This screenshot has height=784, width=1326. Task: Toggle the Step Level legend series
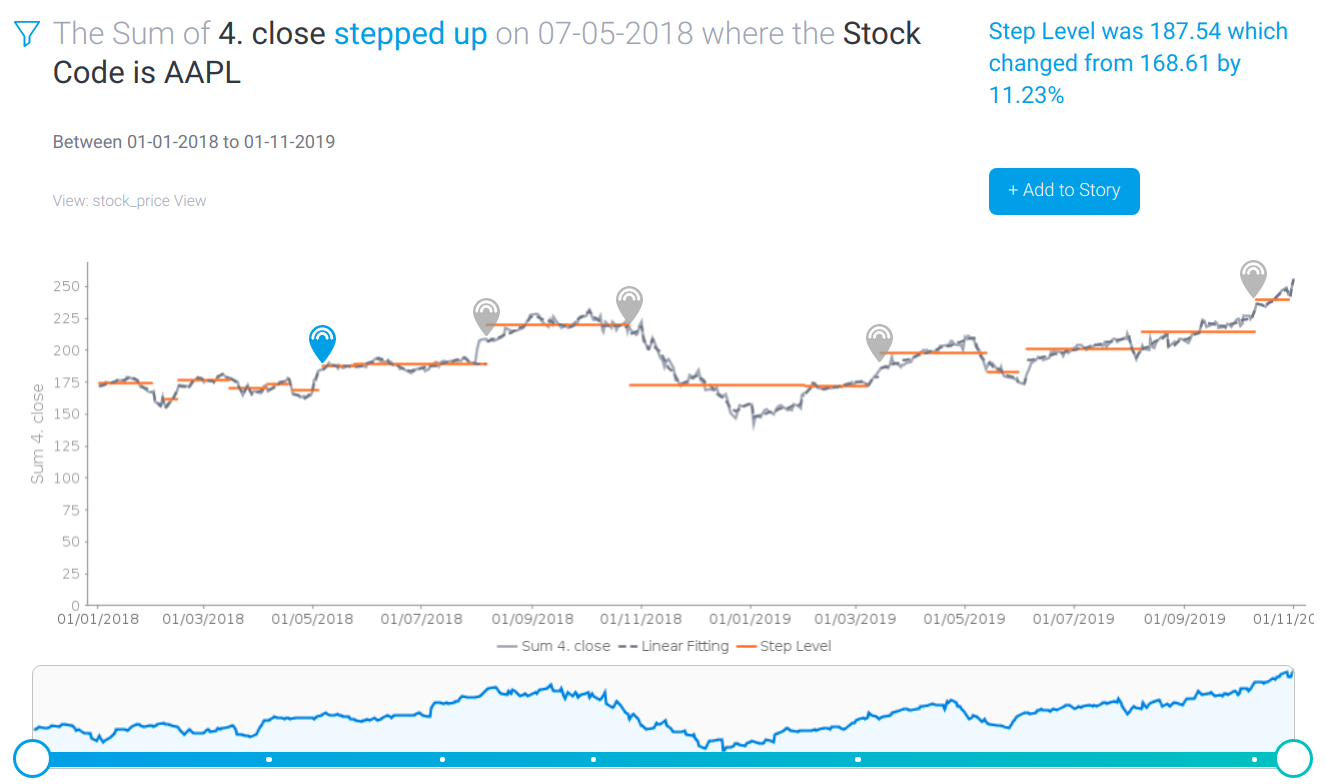click(784, 646)
